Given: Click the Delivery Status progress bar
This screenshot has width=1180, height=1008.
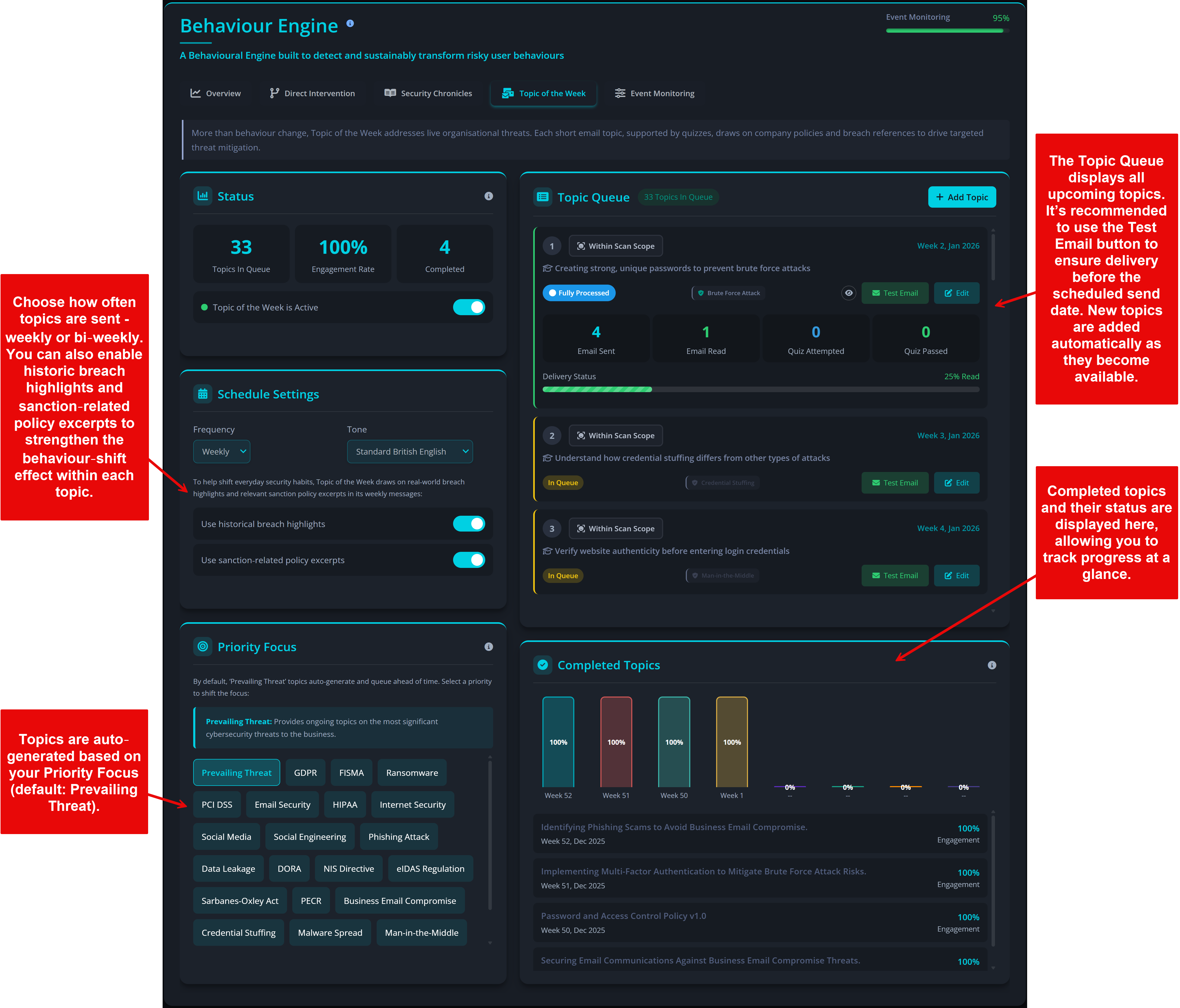Looking at the screenshot, I should (760, 389).
